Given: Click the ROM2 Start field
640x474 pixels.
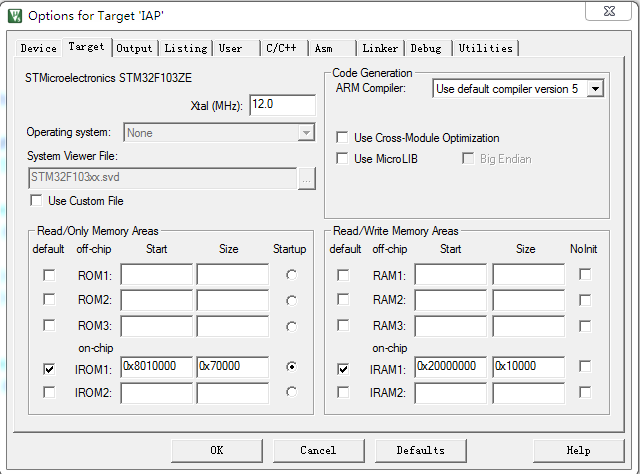Looking at the screenshot, I should click(156, 300).
